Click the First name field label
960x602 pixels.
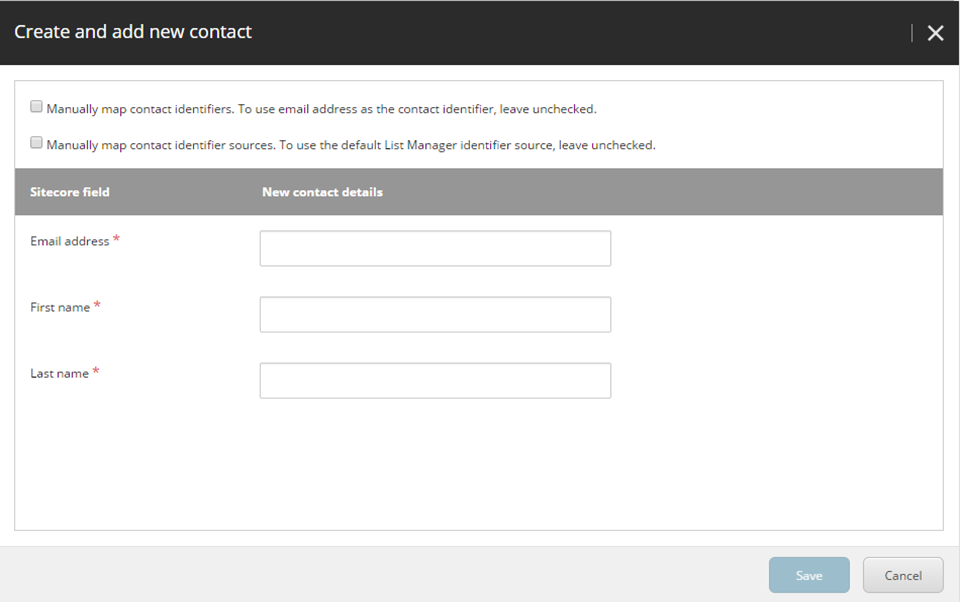click(59, 307)
